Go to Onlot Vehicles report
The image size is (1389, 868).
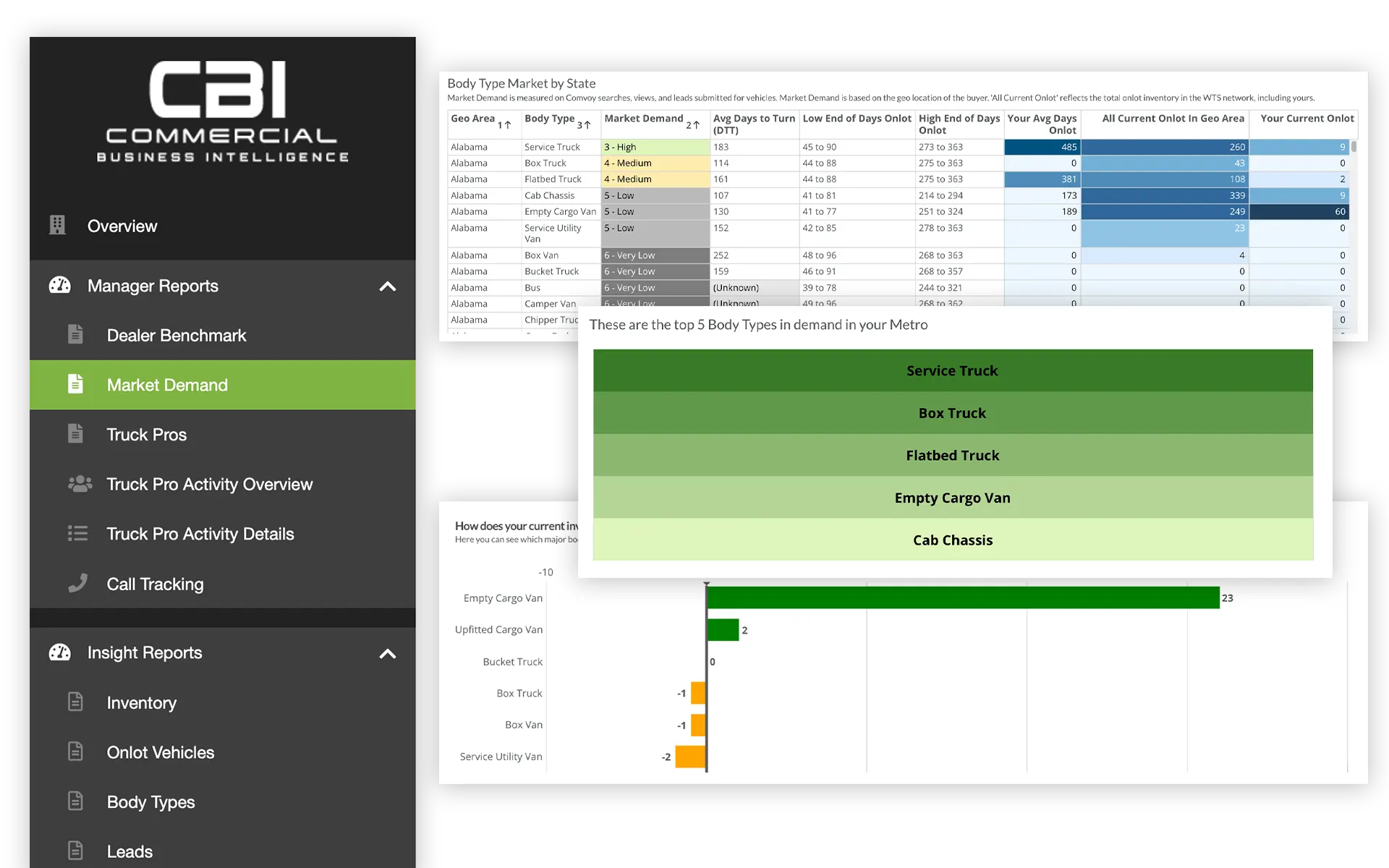click(x=161, y=752)
